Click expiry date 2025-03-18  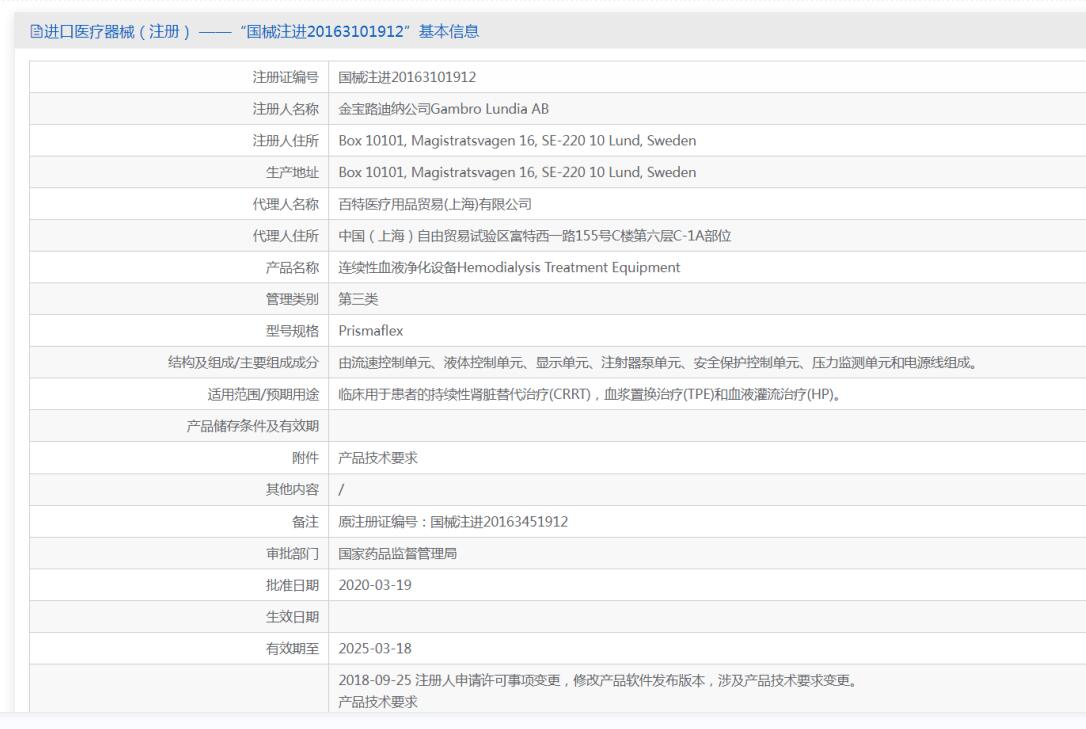tap(375, 648)
